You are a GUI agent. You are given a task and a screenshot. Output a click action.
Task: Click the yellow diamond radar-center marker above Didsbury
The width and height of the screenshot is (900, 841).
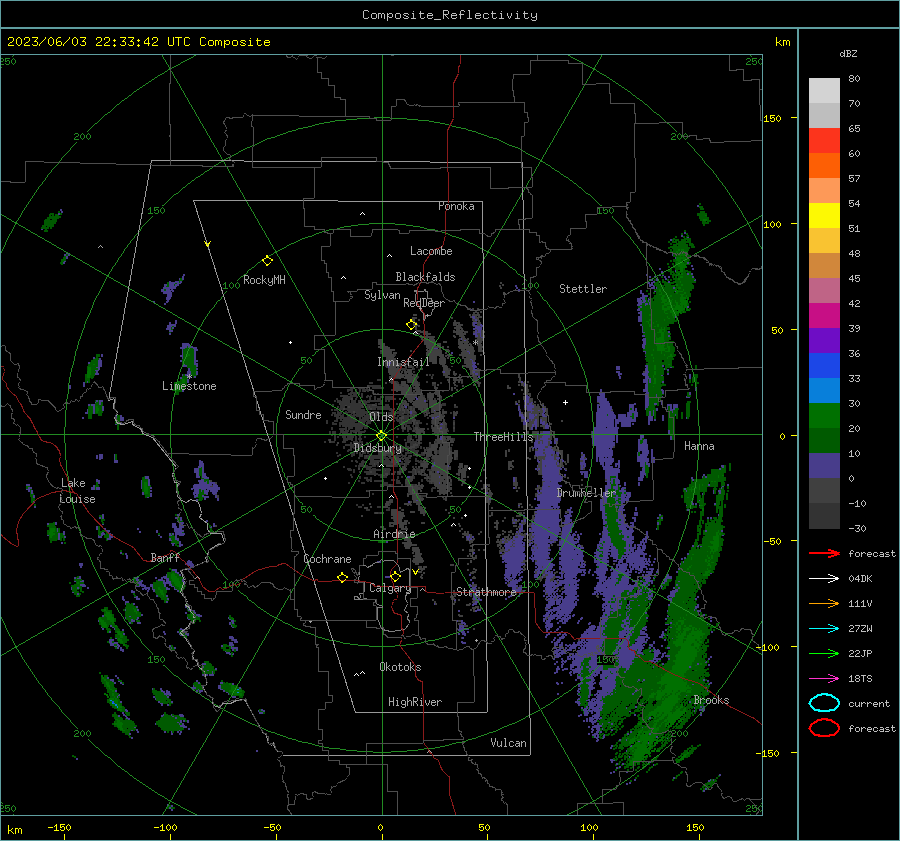click(381, 436)
